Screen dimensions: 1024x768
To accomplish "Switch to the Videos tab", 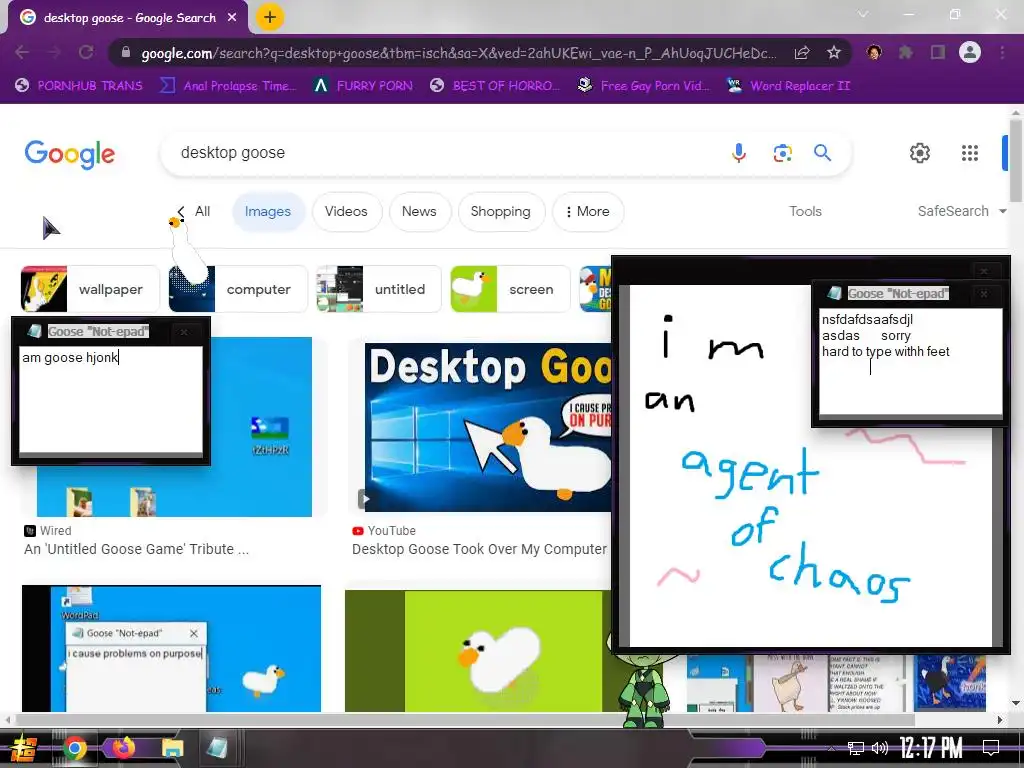I will click(x=346, y=212).
